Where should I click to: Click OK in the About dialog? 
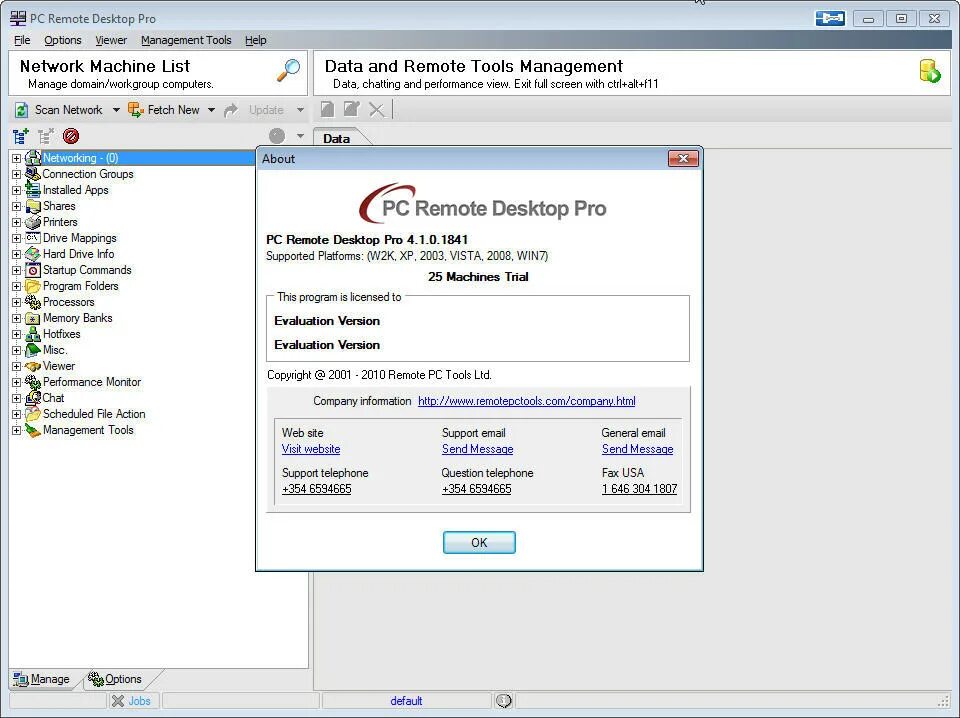point(479,542)
